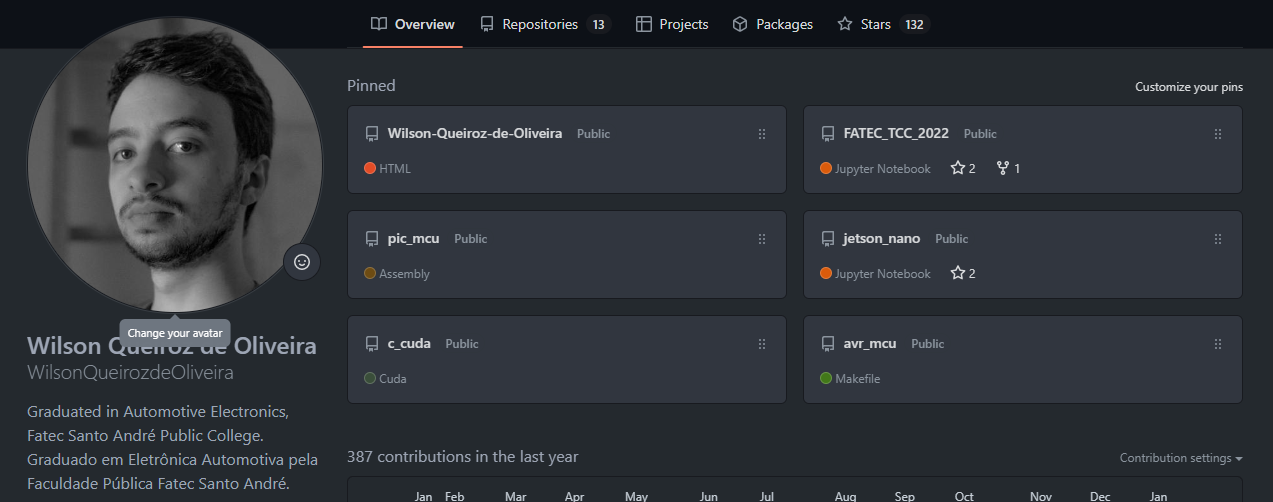This screenshot has height=502, width=1273.
Task: Switch to the Projects tab
Action: point(672,24)
